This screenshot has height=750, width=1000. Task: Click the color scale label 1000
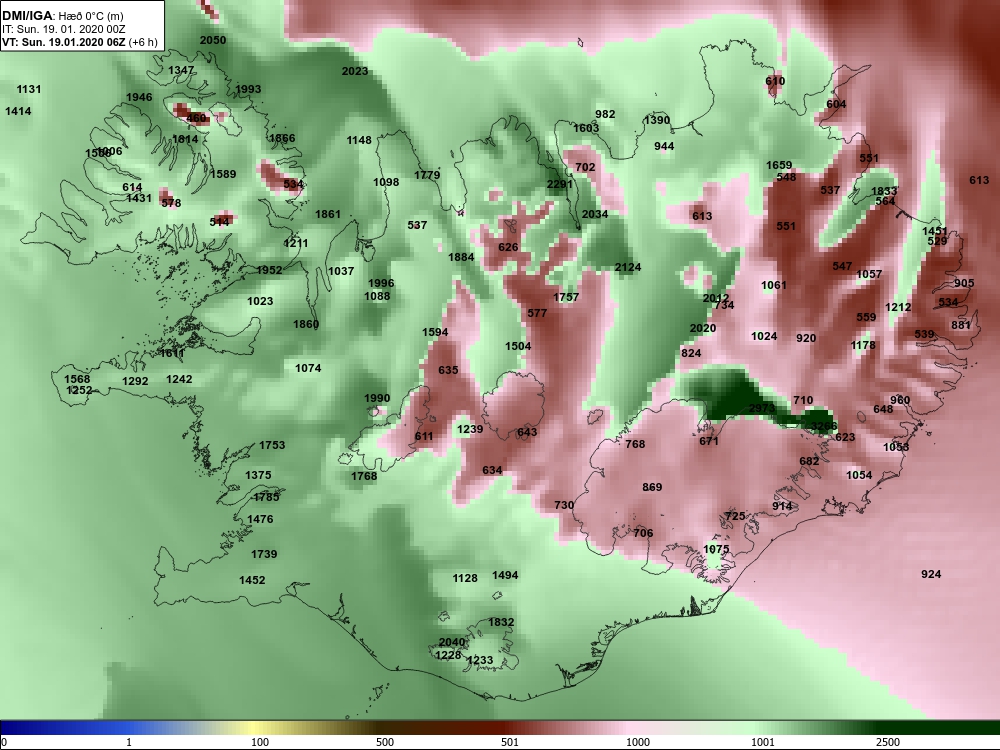638,742
